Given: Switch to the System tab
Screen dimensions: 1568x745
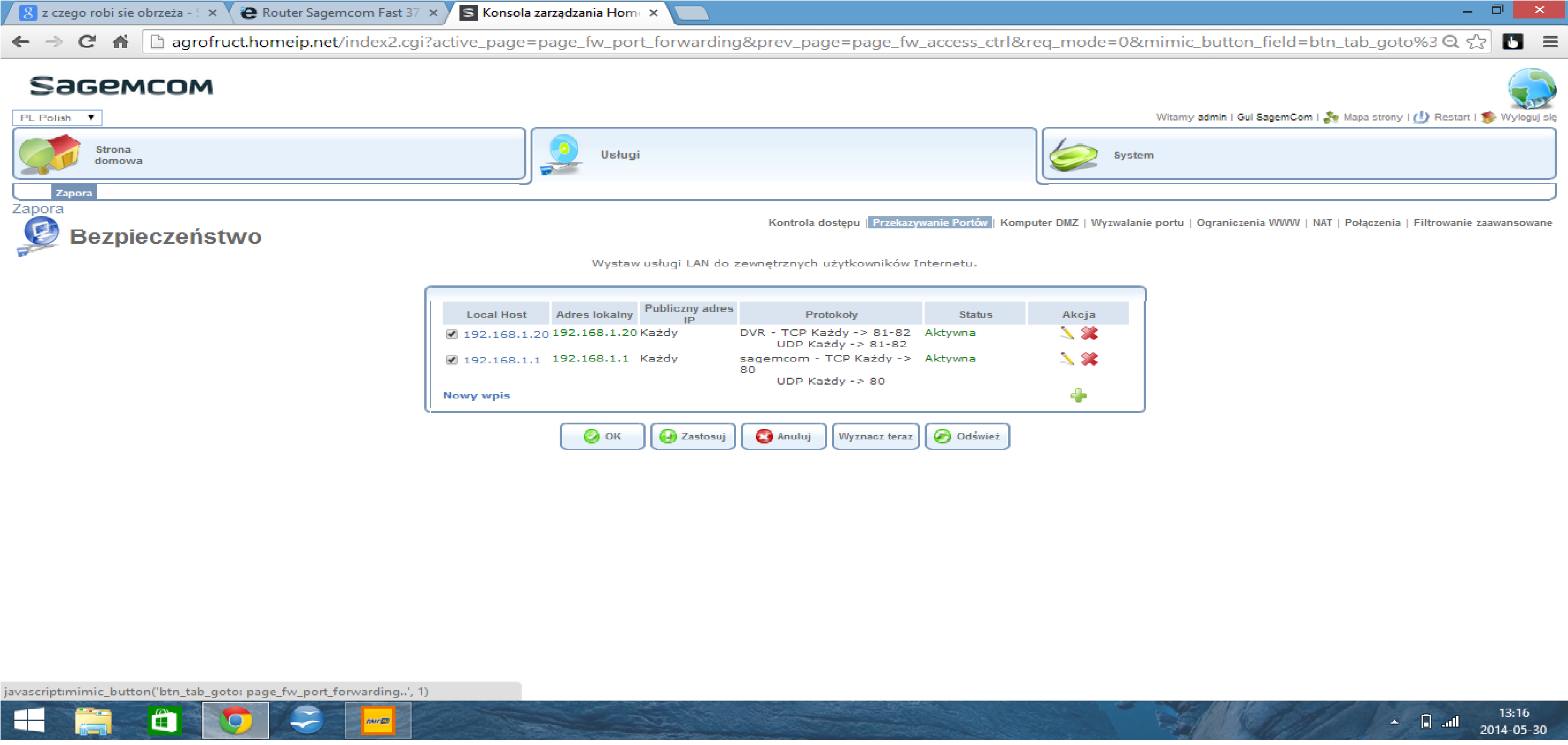Looking at the screenshot, I should pyautogui.click(x=1133, y=155).
